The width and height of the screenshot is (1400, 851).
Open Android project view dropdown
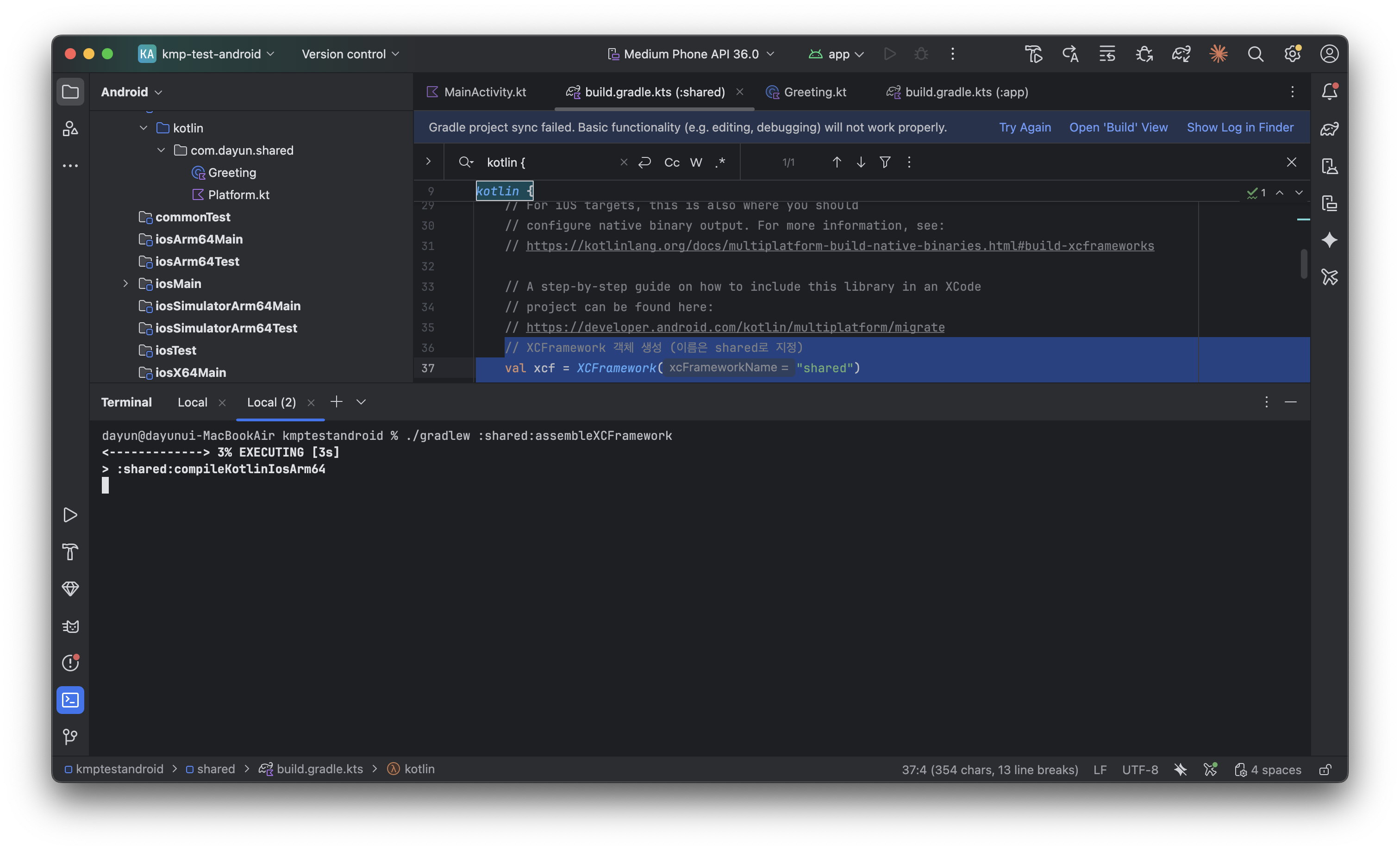pos(131,92)
